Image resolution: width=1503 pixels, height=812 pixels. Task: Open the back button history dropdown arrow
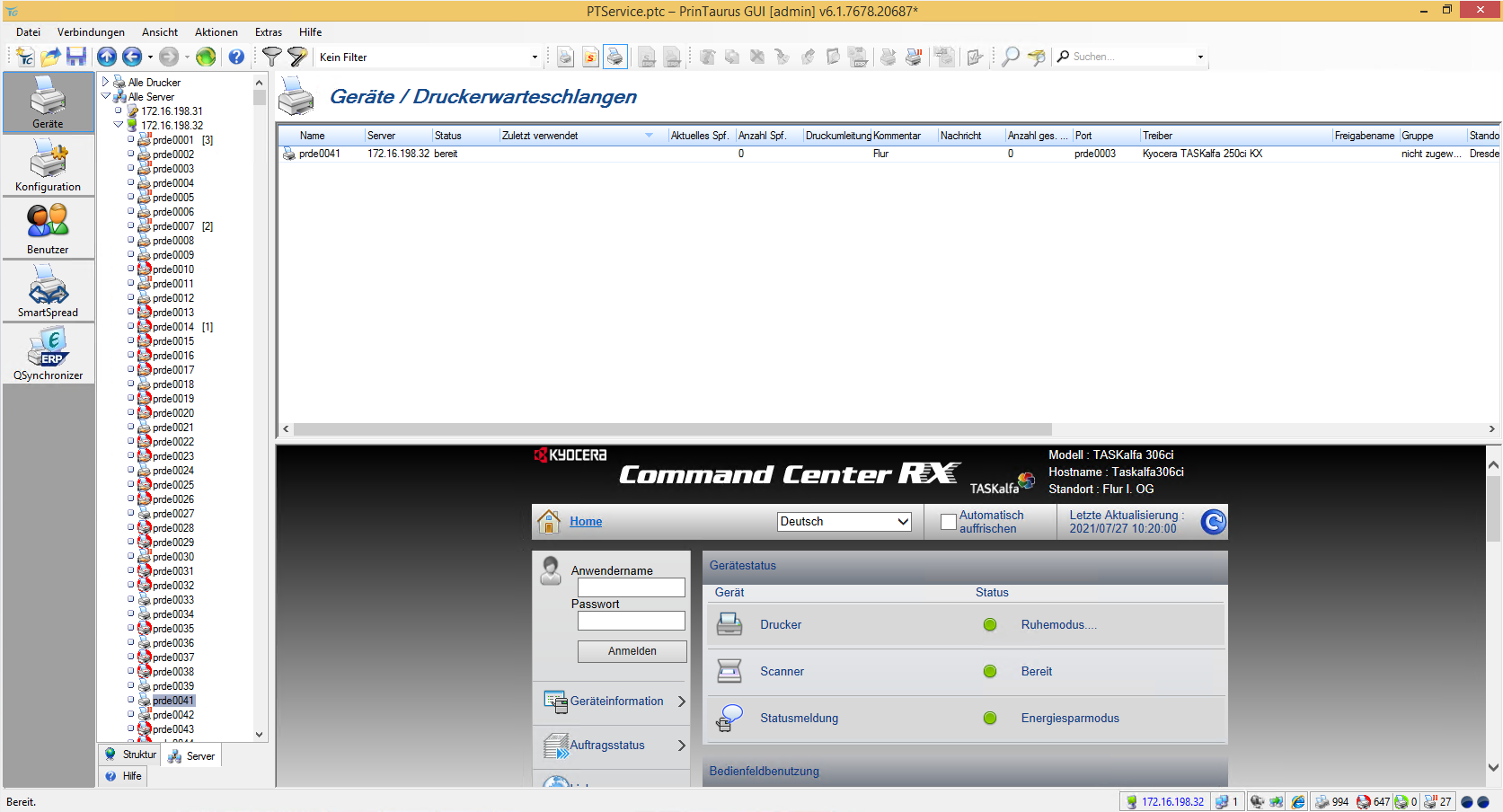[x=150, y=57]
